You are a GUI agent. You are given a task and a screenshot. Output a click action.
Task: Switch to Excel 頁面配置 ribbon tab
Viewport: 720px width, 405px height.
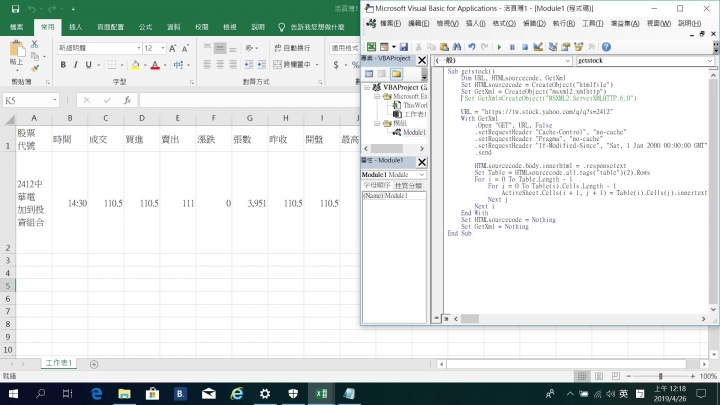click(110, 27)
